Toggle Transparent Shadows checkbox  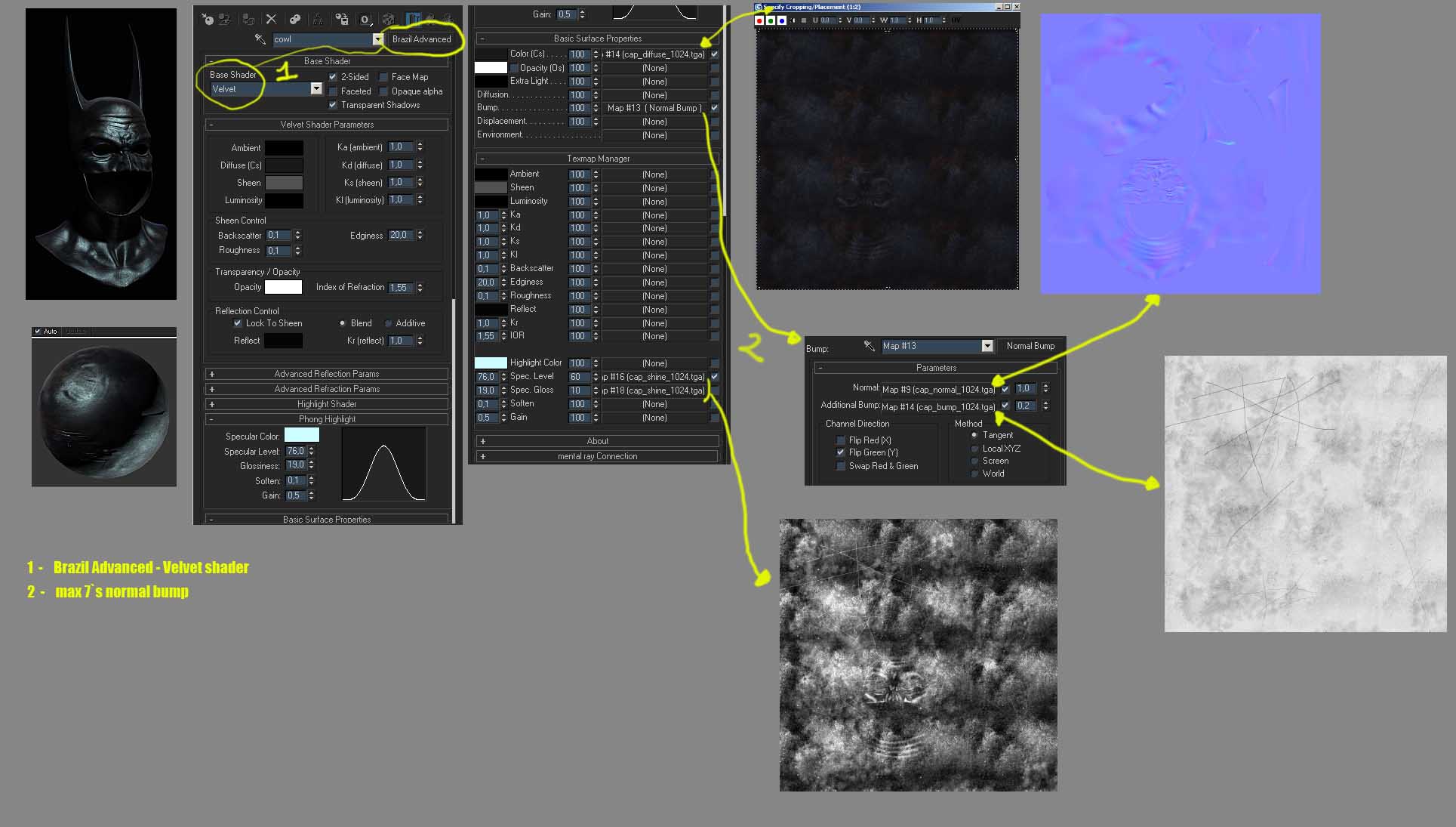click(333, 105)
